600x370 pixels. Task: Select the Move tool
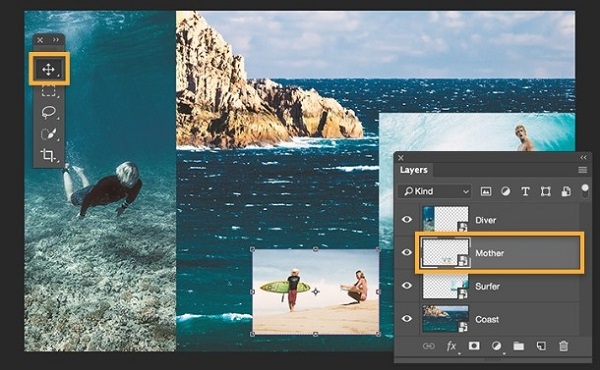(x=49, y=70)
